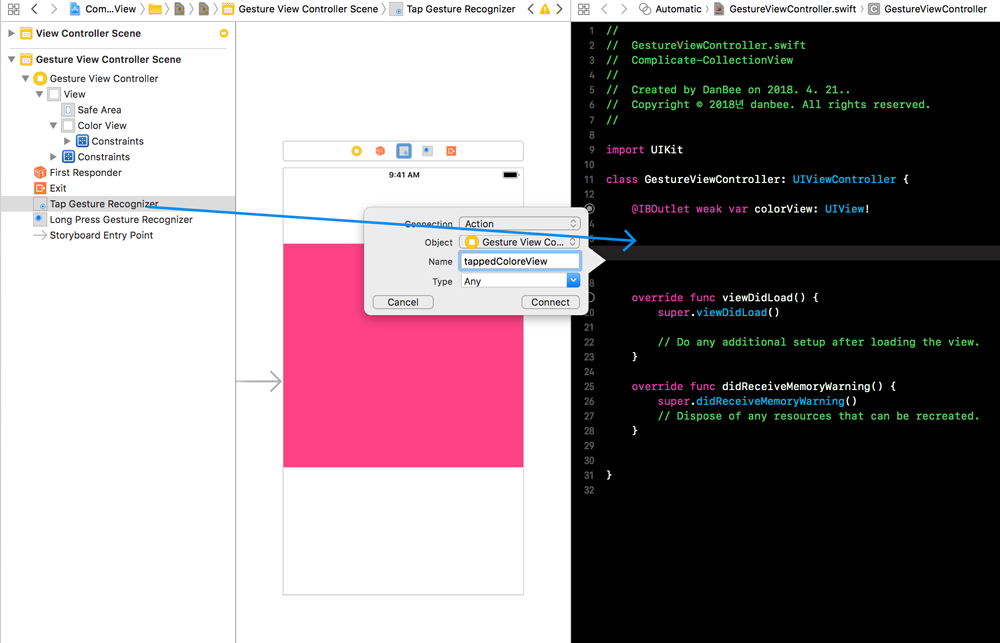Select Tap Gesture Recognizer in outline
The height and width of the screenshot is (643, 1000).
117,204
